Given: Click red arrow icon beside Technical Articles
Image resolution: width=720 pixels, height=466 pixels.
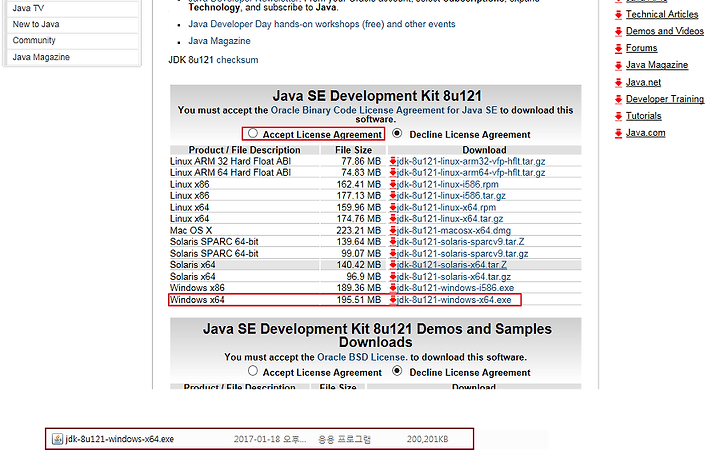Looking at the screenshot, I should (x=619, y=15).
